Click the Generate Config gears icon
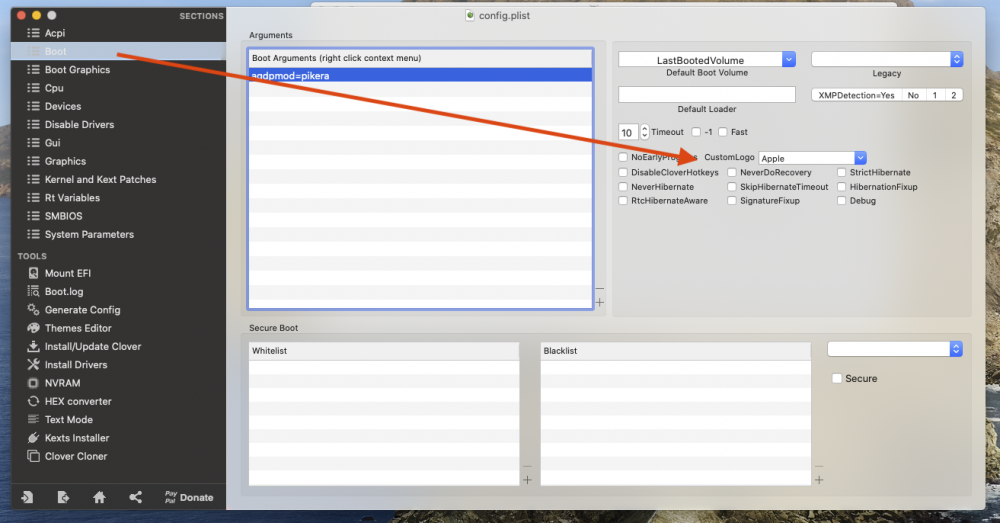The height and width of the screenshot is (523, 1000). (x=33, y=309)
